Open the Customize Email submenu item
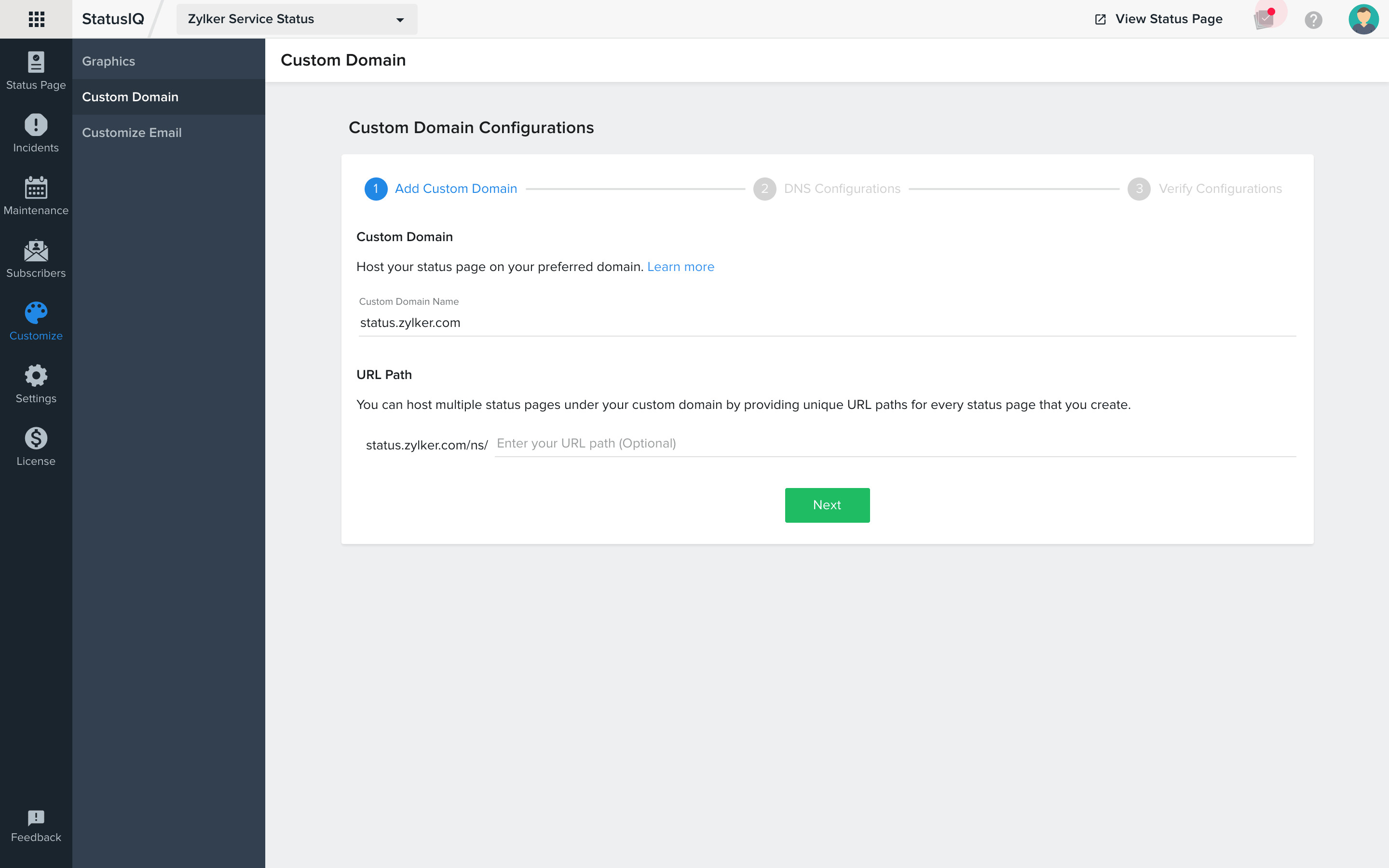 click(x=132, y=133)
